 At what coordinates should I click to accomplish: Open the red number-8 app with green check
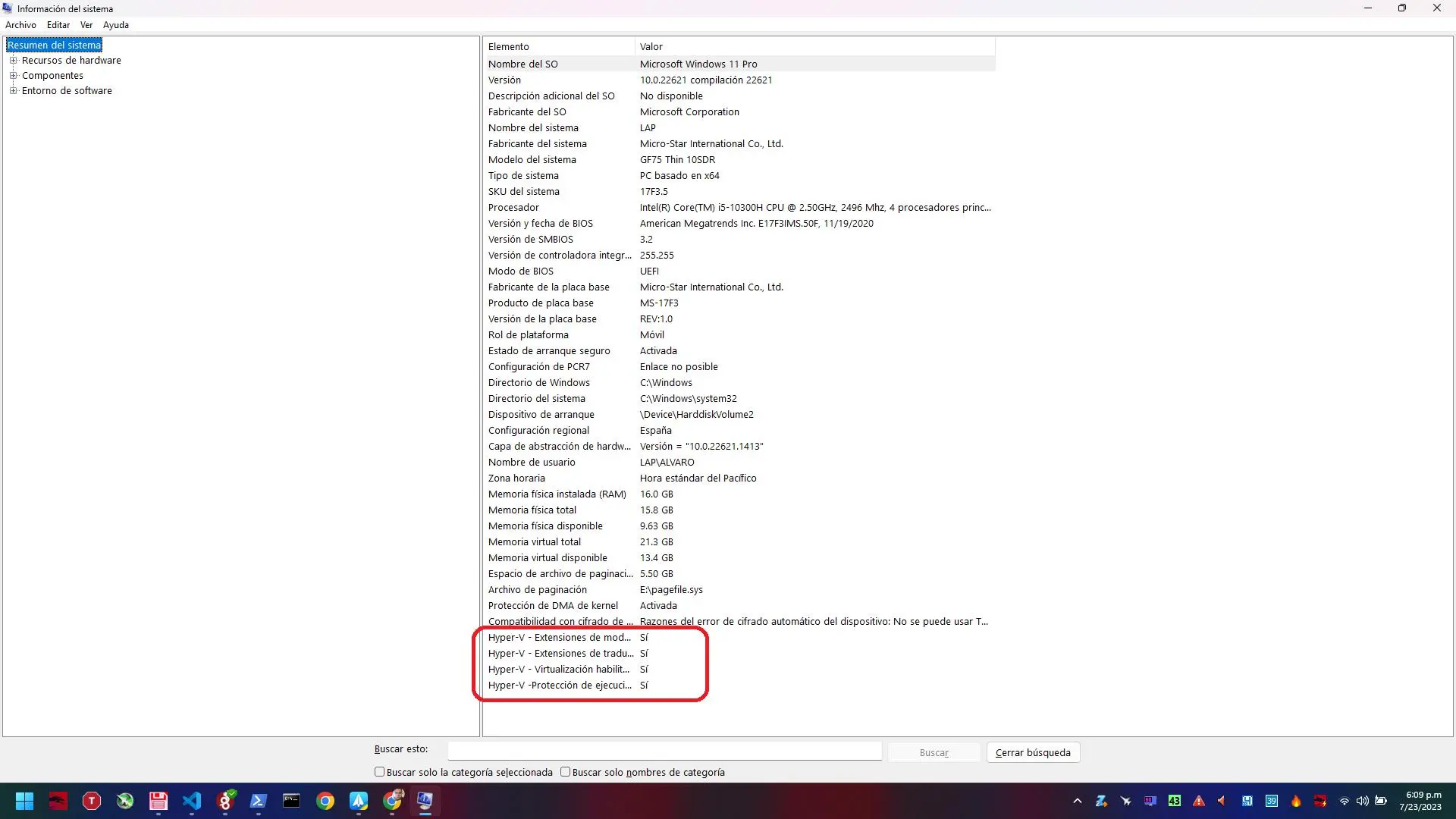[x=225, y=801]
